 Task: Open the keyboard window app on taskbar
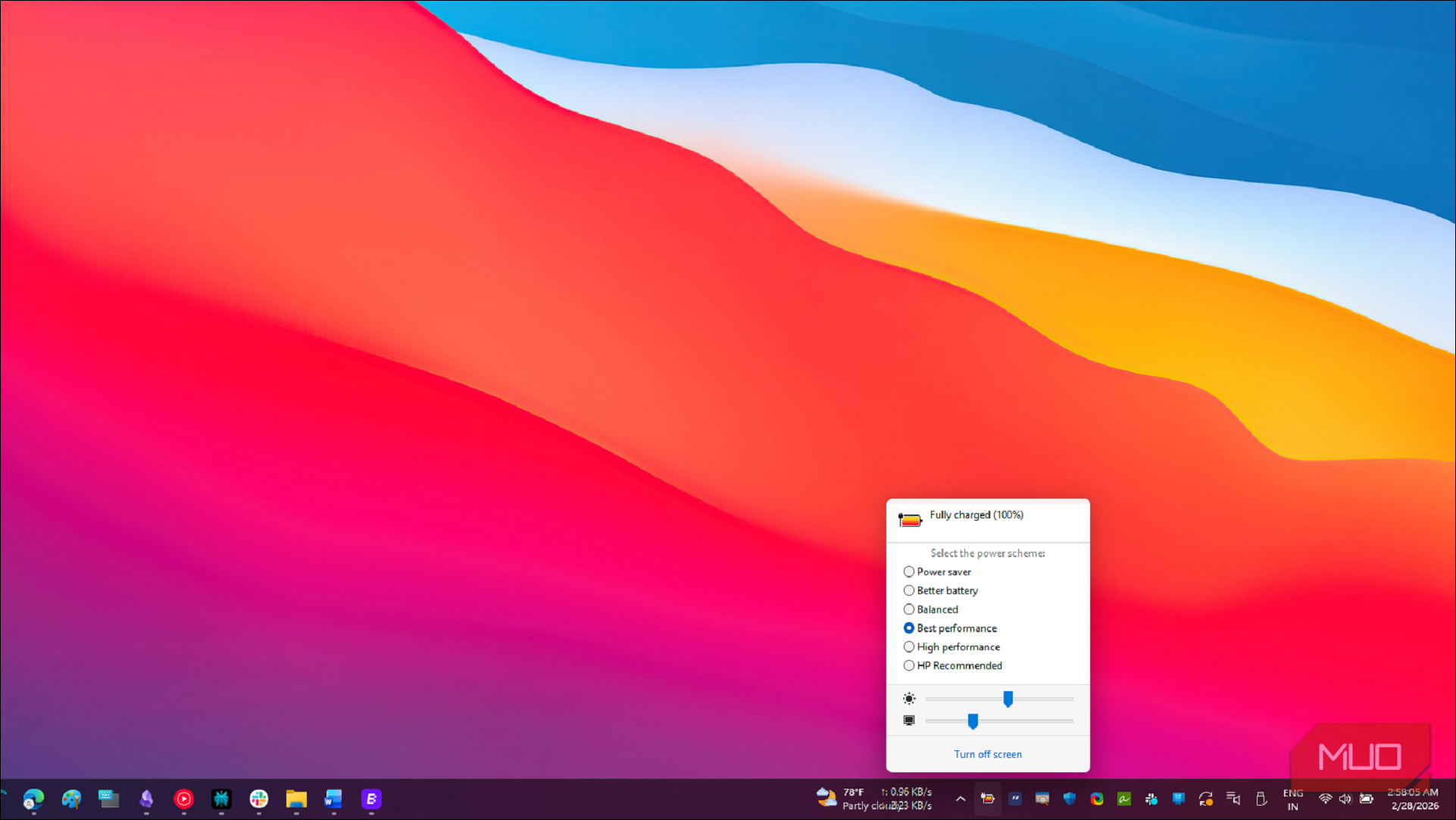(x=108, y=799)
